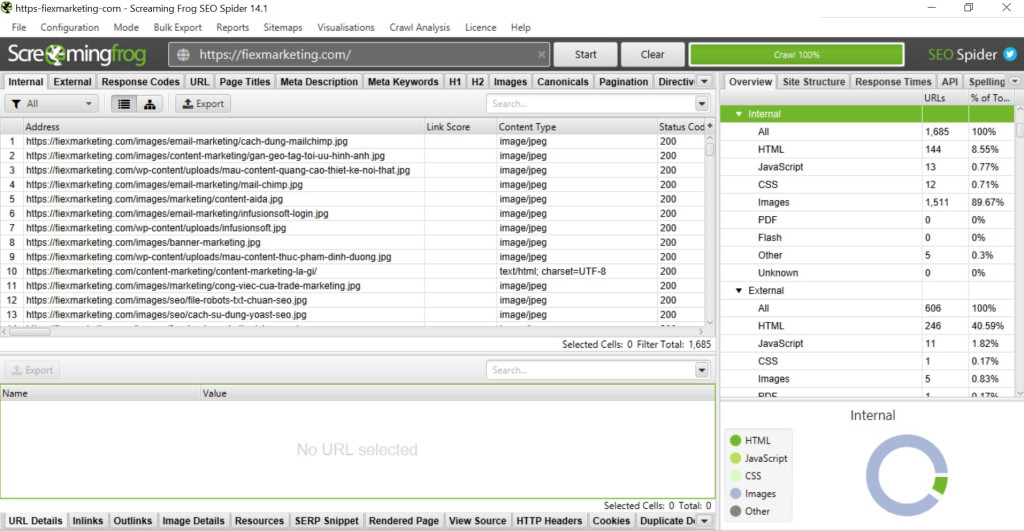Show more tabs via top tab overflow arrow
Viewport: 1024px width, 531px height.
[x=704, y=81]
